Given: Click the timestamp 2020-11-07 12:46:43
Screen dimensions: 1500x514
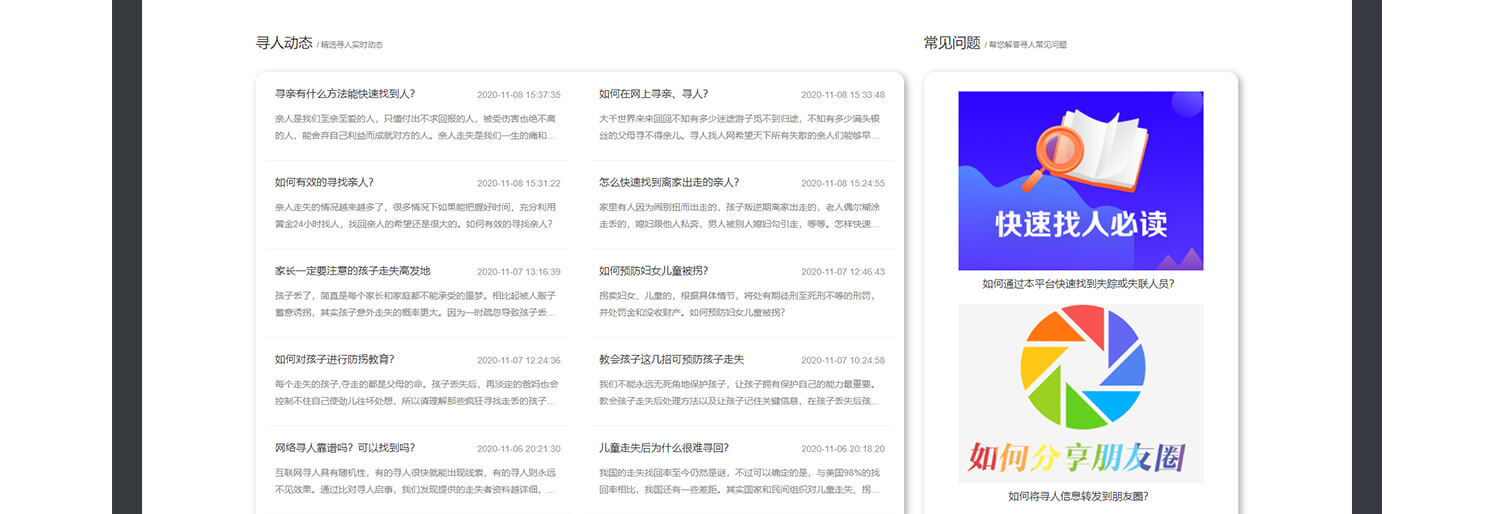Looking at the screenshot, I should coord(843,272).
